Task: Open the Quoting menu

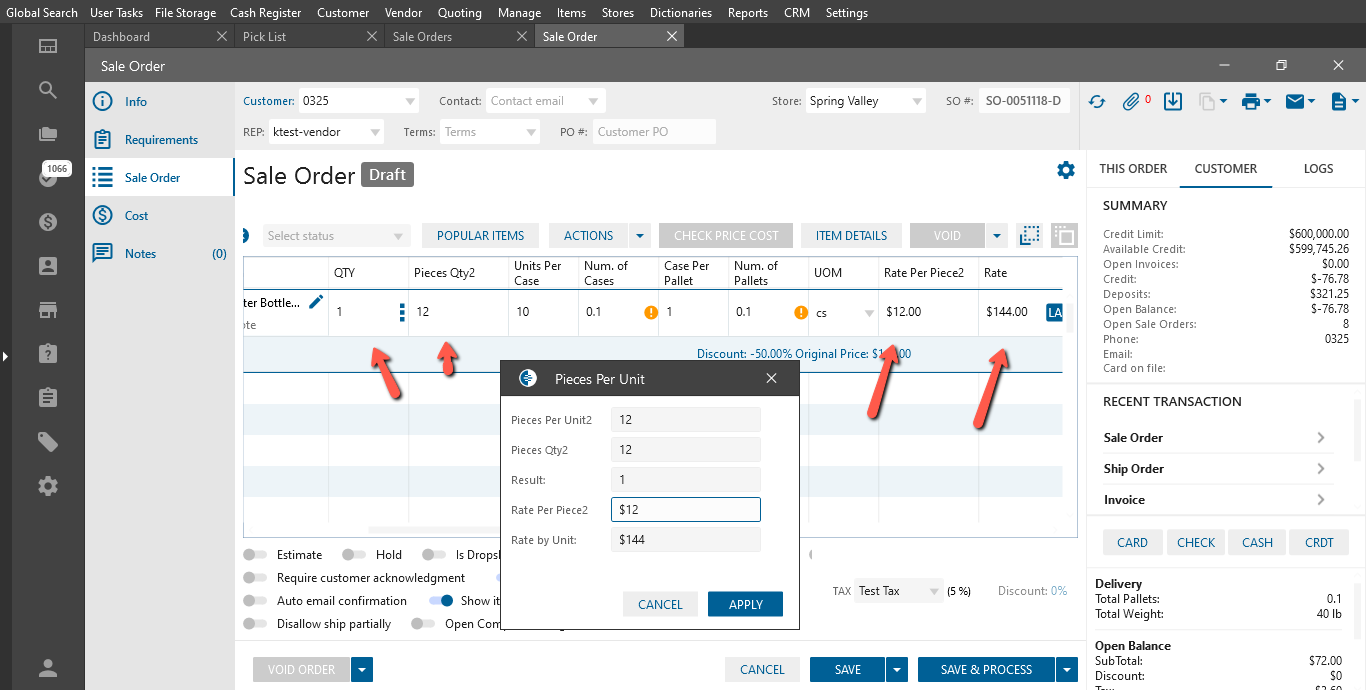Action: (459, 13)
